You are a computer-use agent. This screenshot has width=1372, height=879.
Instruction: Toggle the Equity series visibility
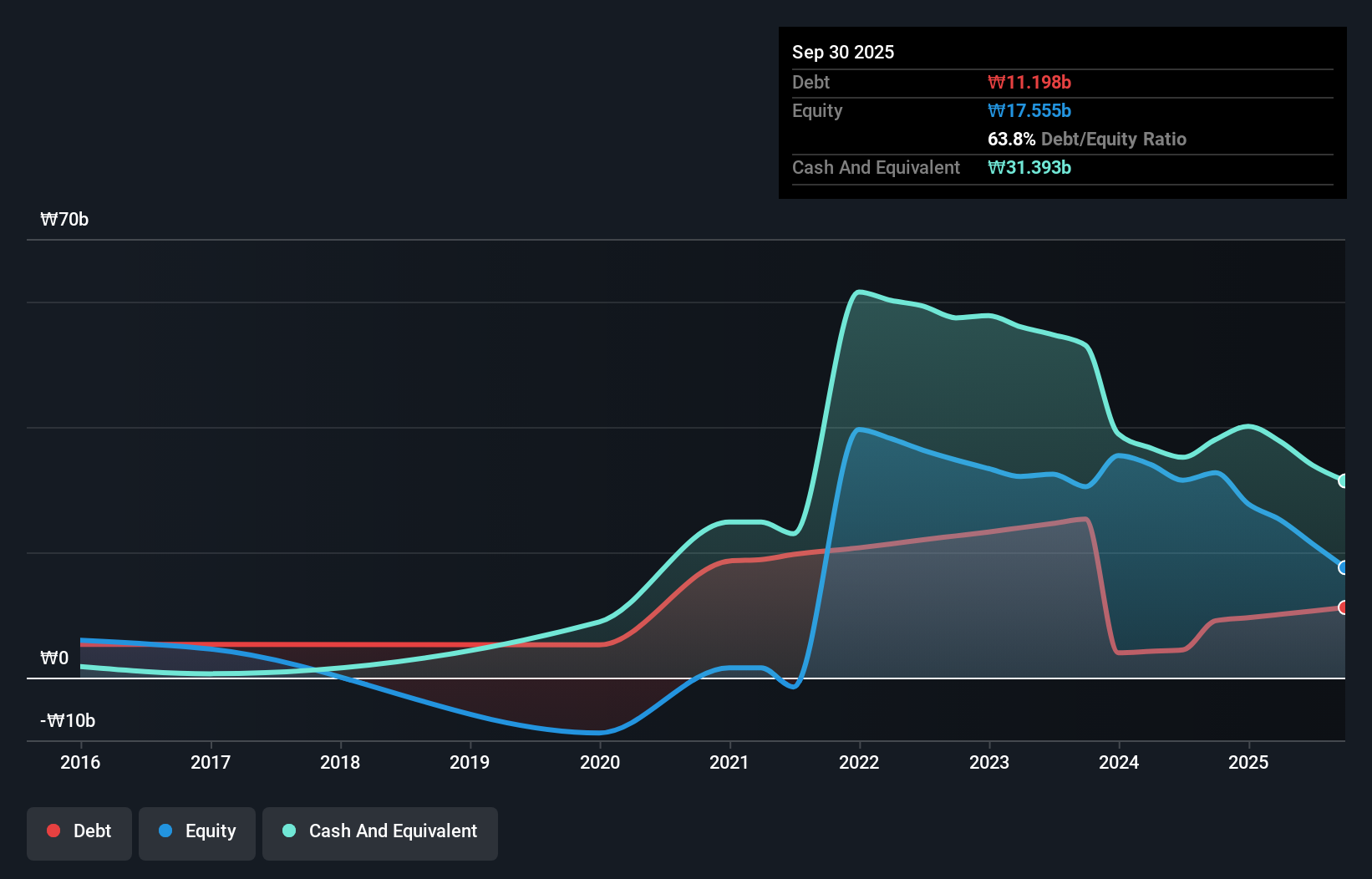point(196,831)
